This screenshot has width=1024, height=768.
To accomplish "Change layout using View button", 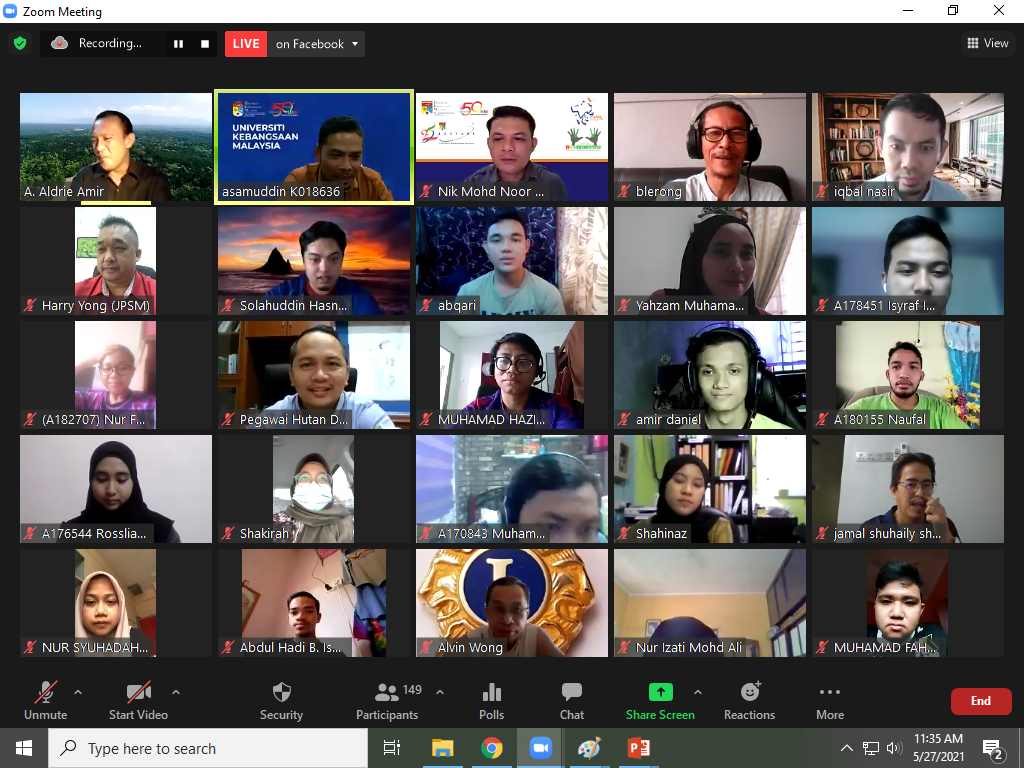I will pyautogui.click(x=987, y=43).
